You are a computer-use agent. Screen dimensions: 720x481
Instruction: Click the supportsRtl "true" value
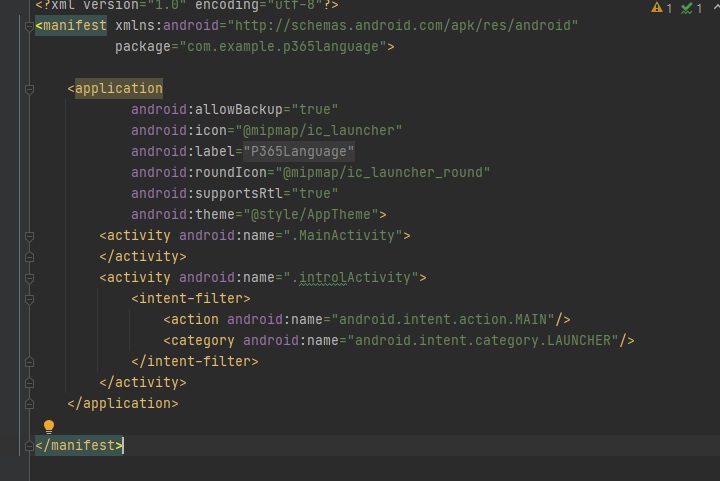pyautogui.click(x=315, y=193)
